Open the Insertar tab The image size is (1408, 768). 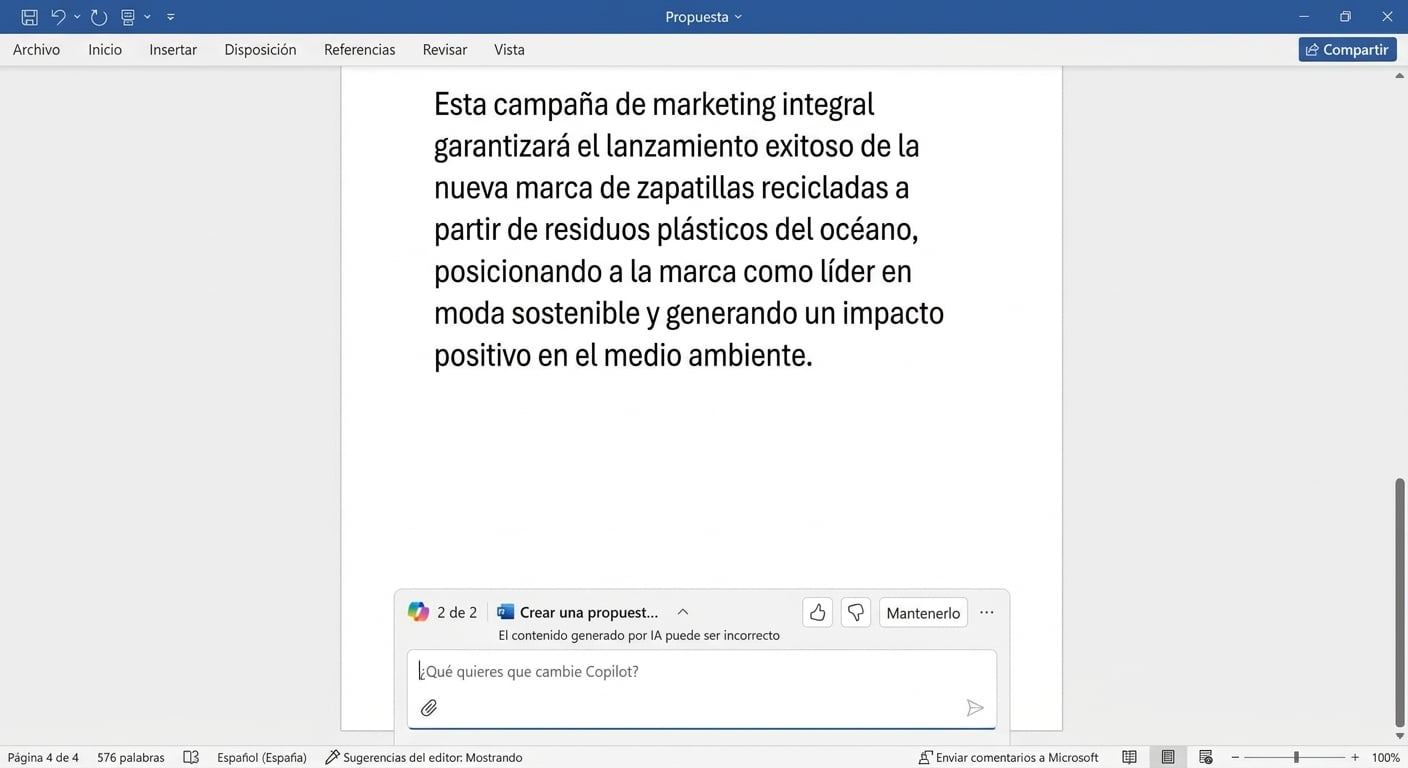tap(173, 50)
